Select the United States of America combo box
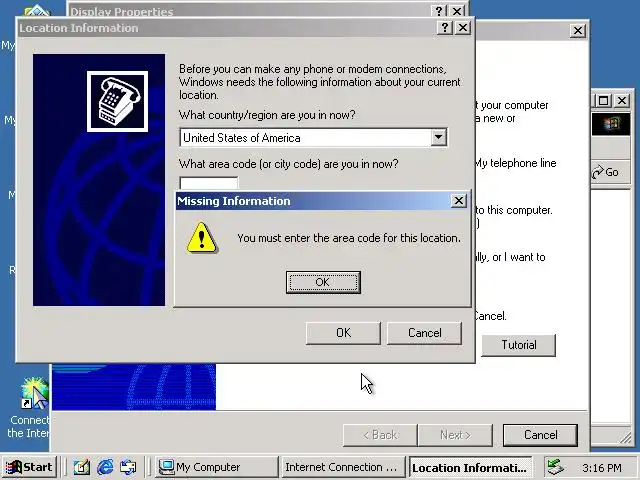640x480 pixels. click(x=313, y=138)
